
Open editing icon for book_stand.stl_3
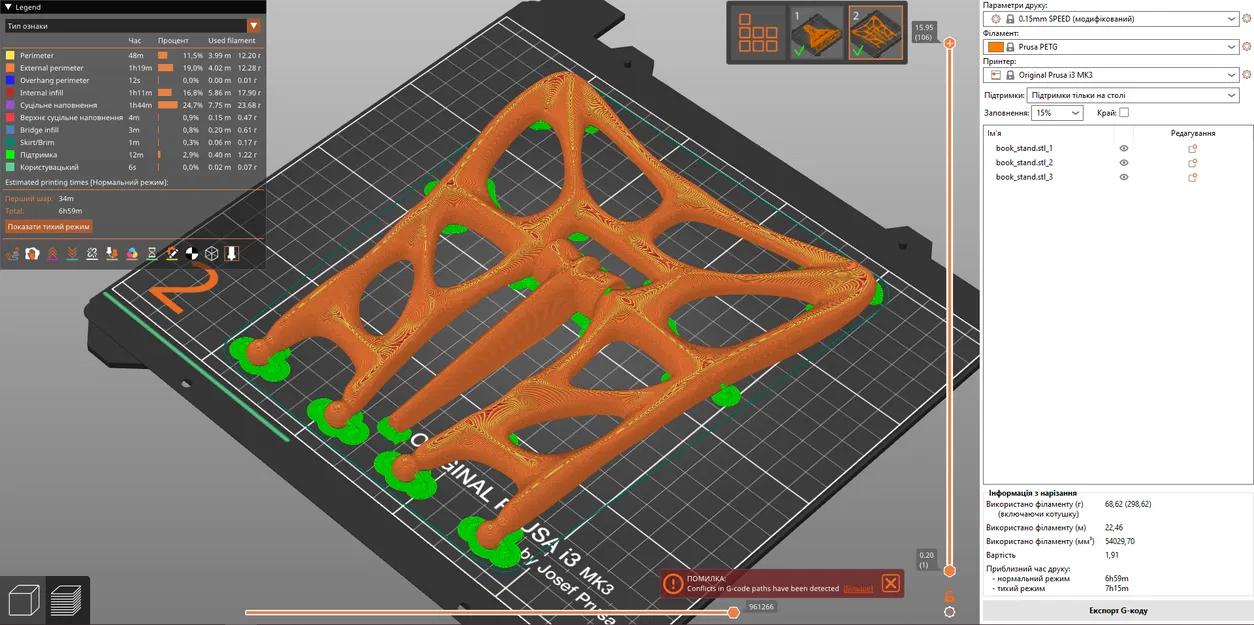click(x=1192, y=177)
